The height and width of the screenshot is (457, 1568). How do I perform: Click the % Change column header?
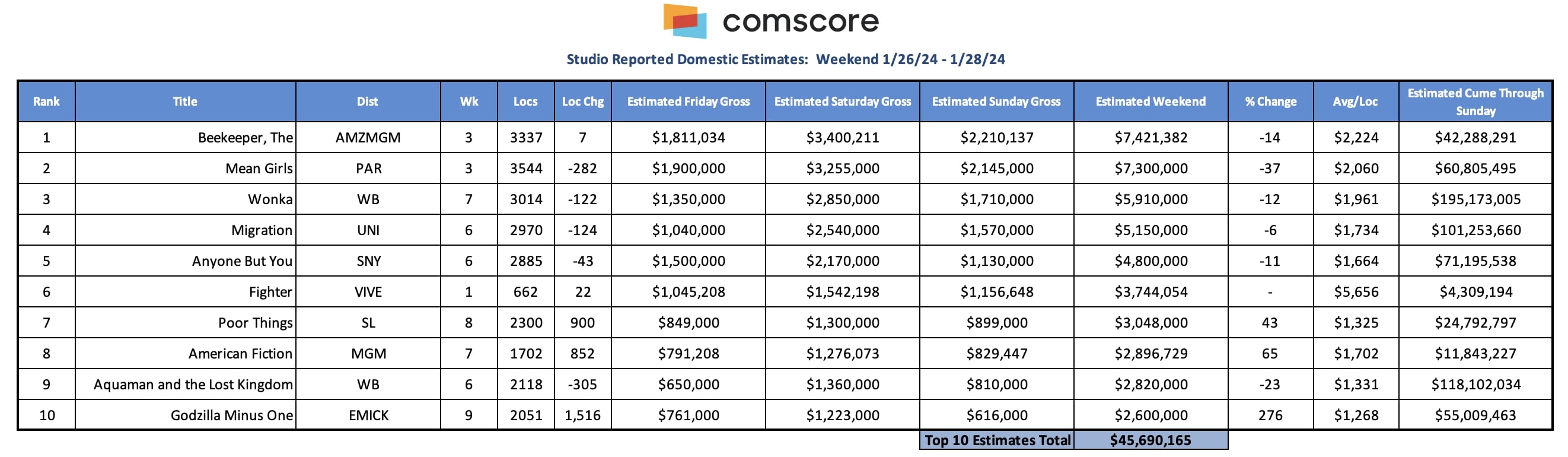(x=1270, y=101)
